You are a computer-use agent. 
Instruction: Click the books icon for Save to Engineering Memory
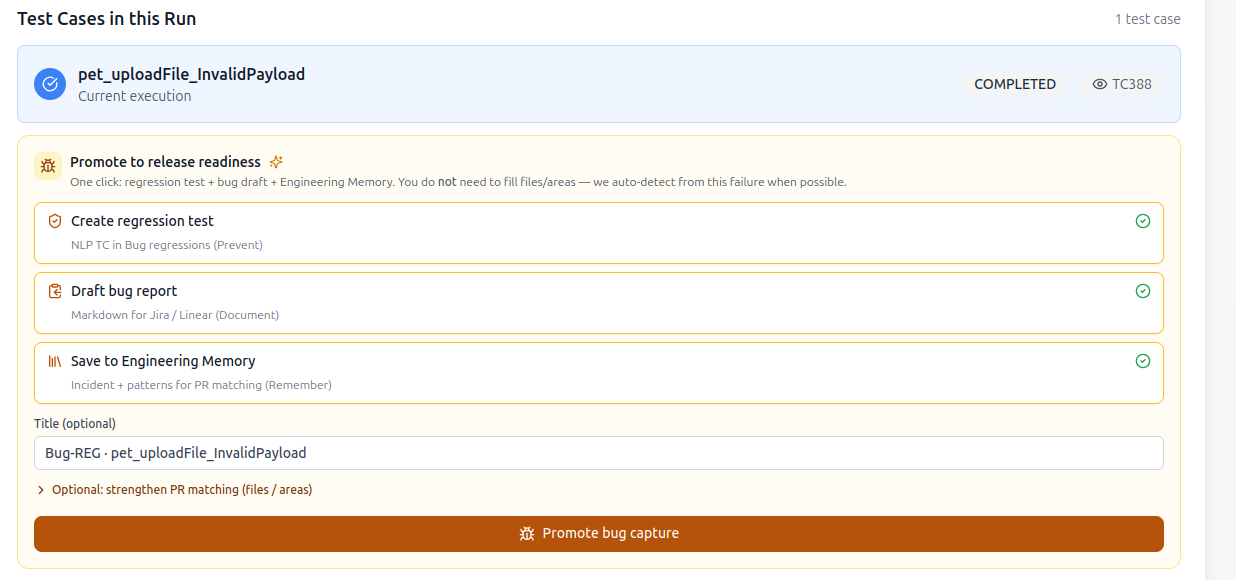55,361
